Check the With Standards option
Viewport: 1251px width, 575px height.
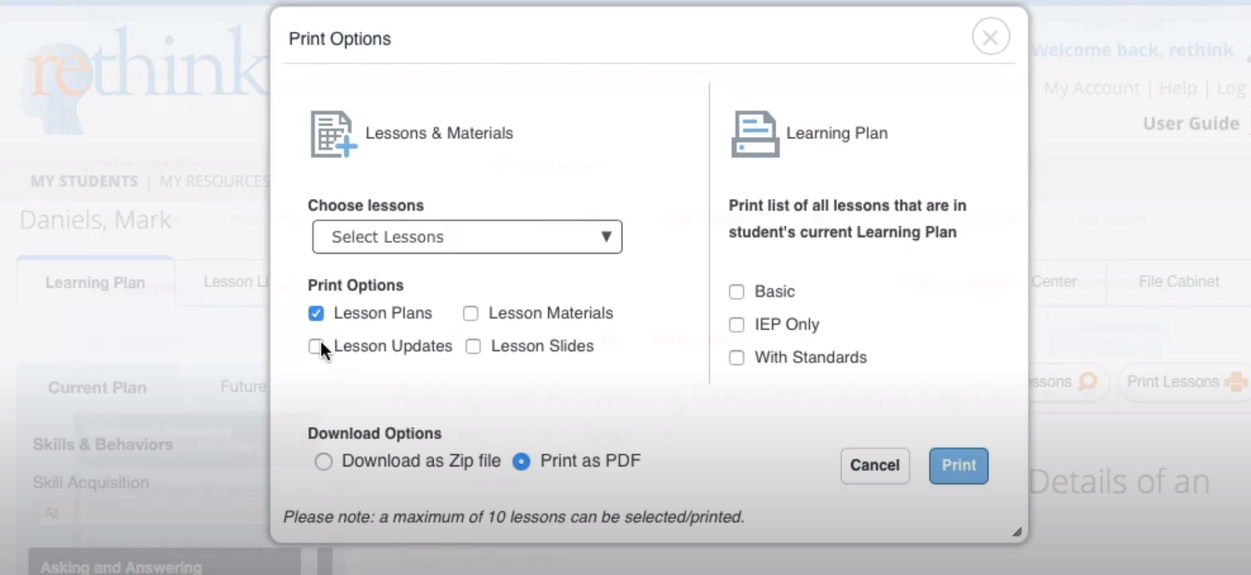click(x=737, y=358)
